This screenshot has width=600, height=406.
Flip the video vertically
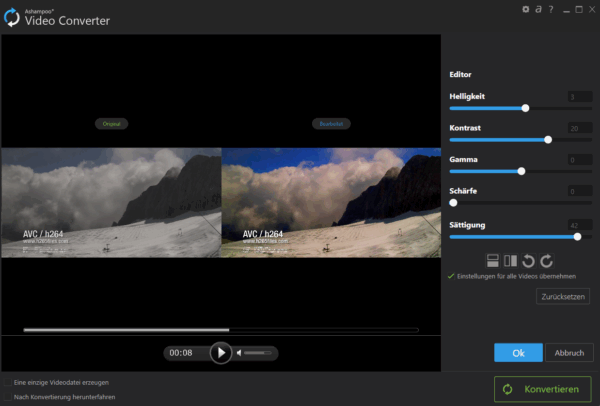click(x=492, y=261)
